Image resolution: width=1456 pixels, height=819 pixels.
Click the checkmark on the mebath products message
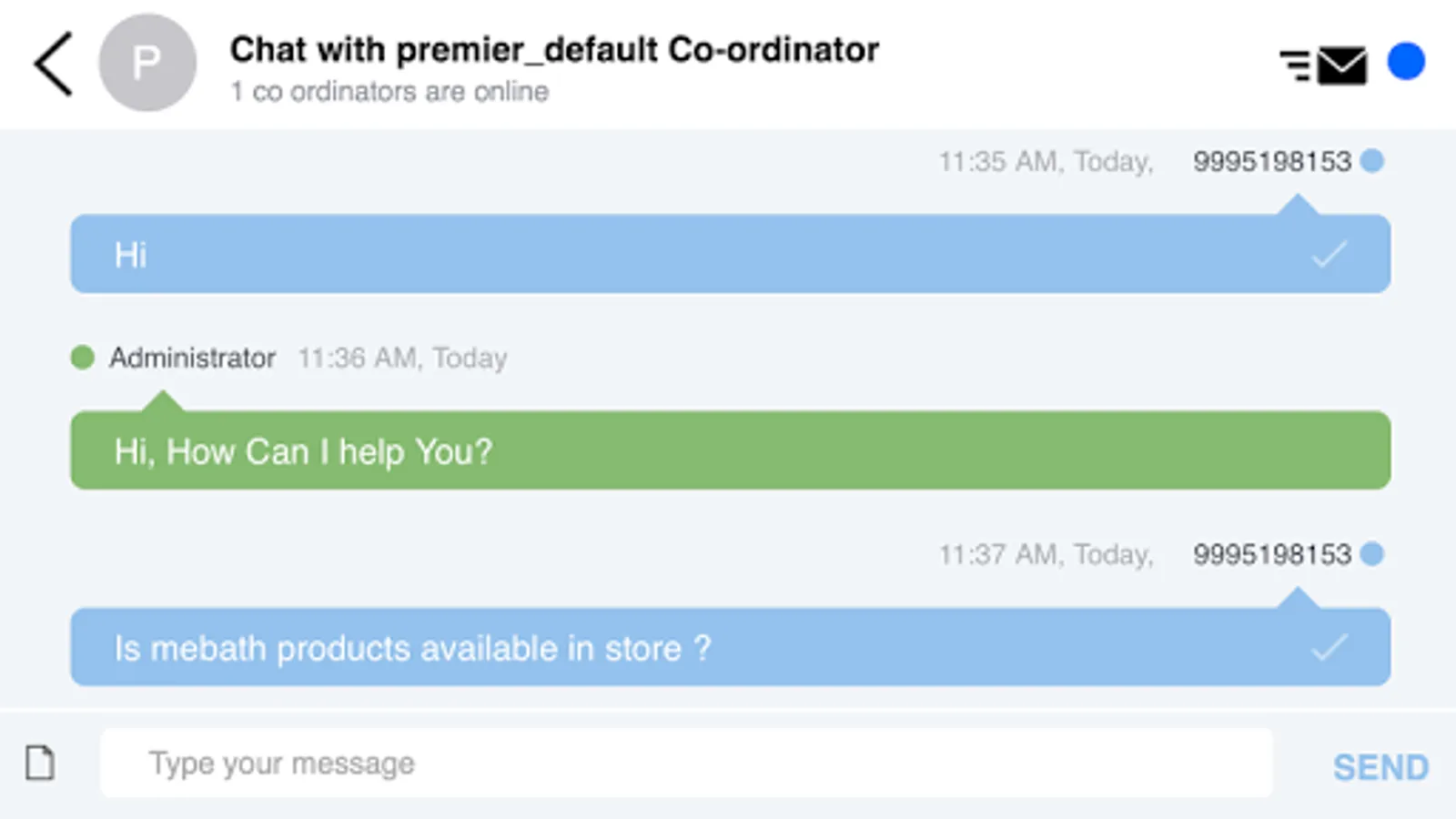click(x=1329, y=648)
